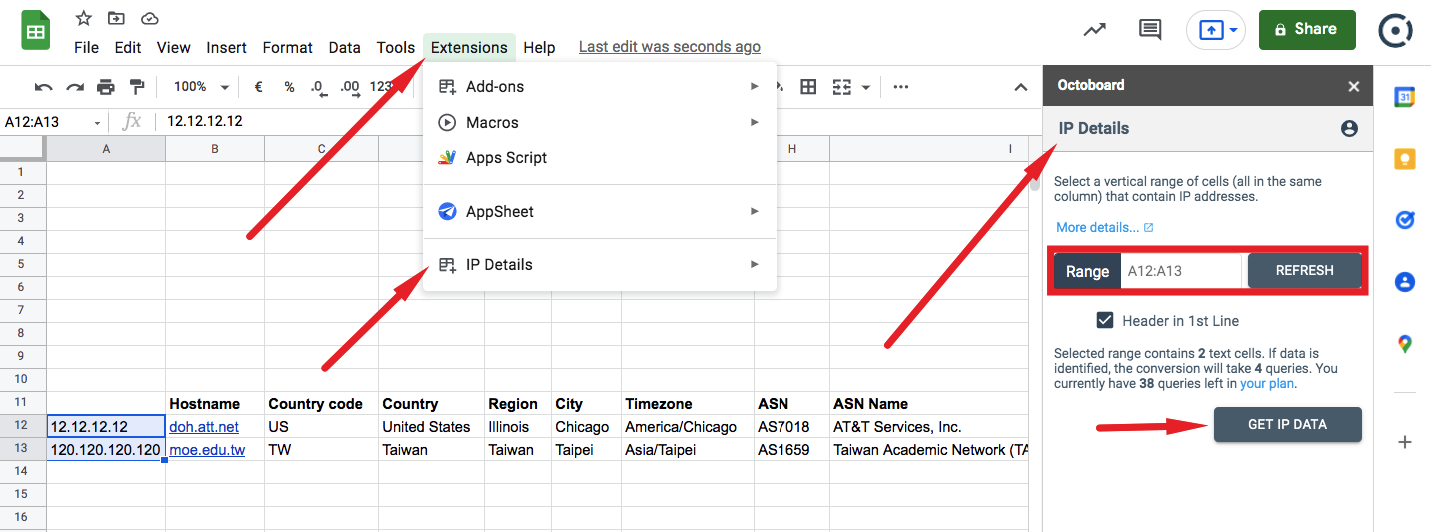Move document to folder icon
The image size is (1431, 532).
click(x=117, y=18)
